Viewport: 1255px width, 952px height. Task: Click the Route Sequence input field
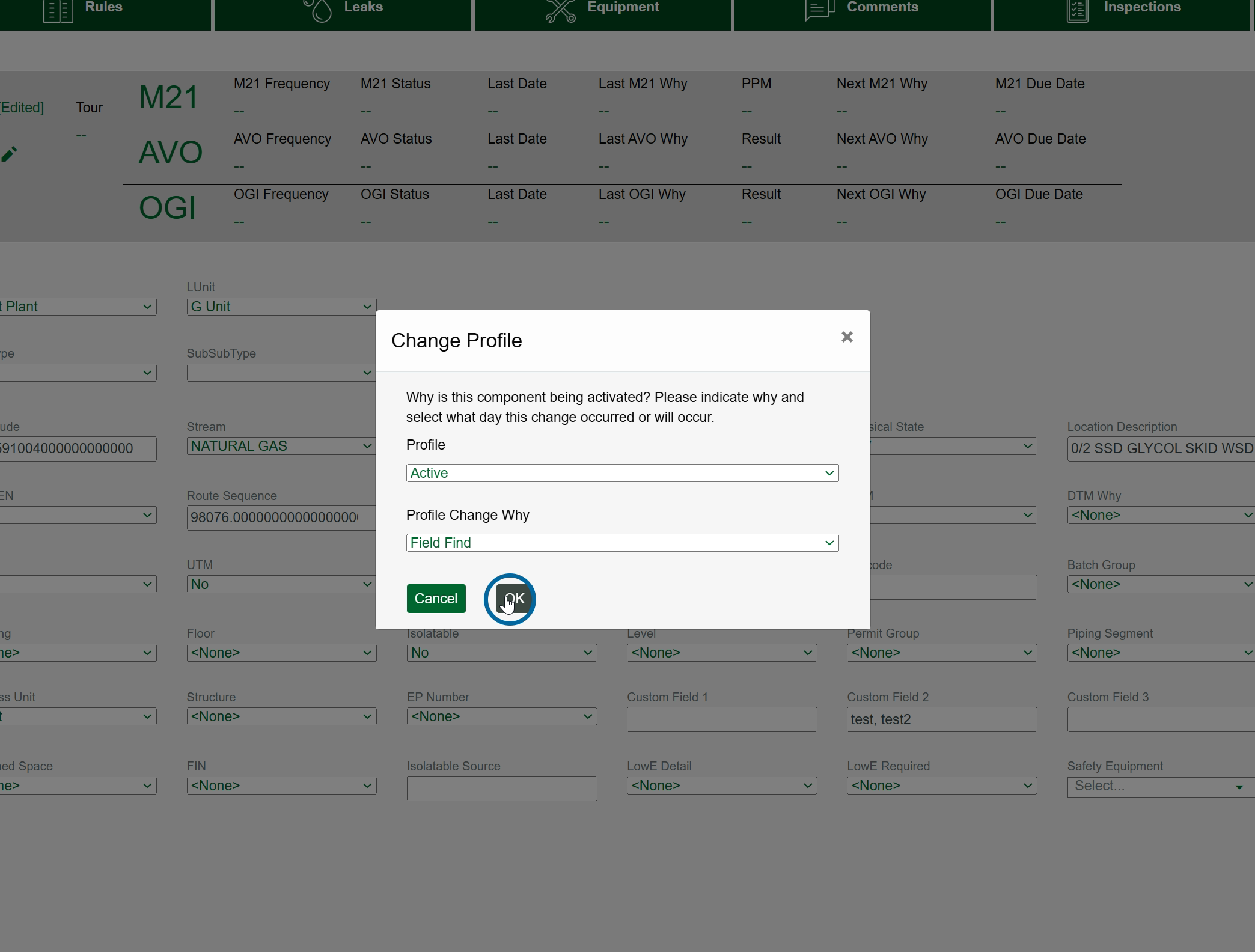(281, 517)
